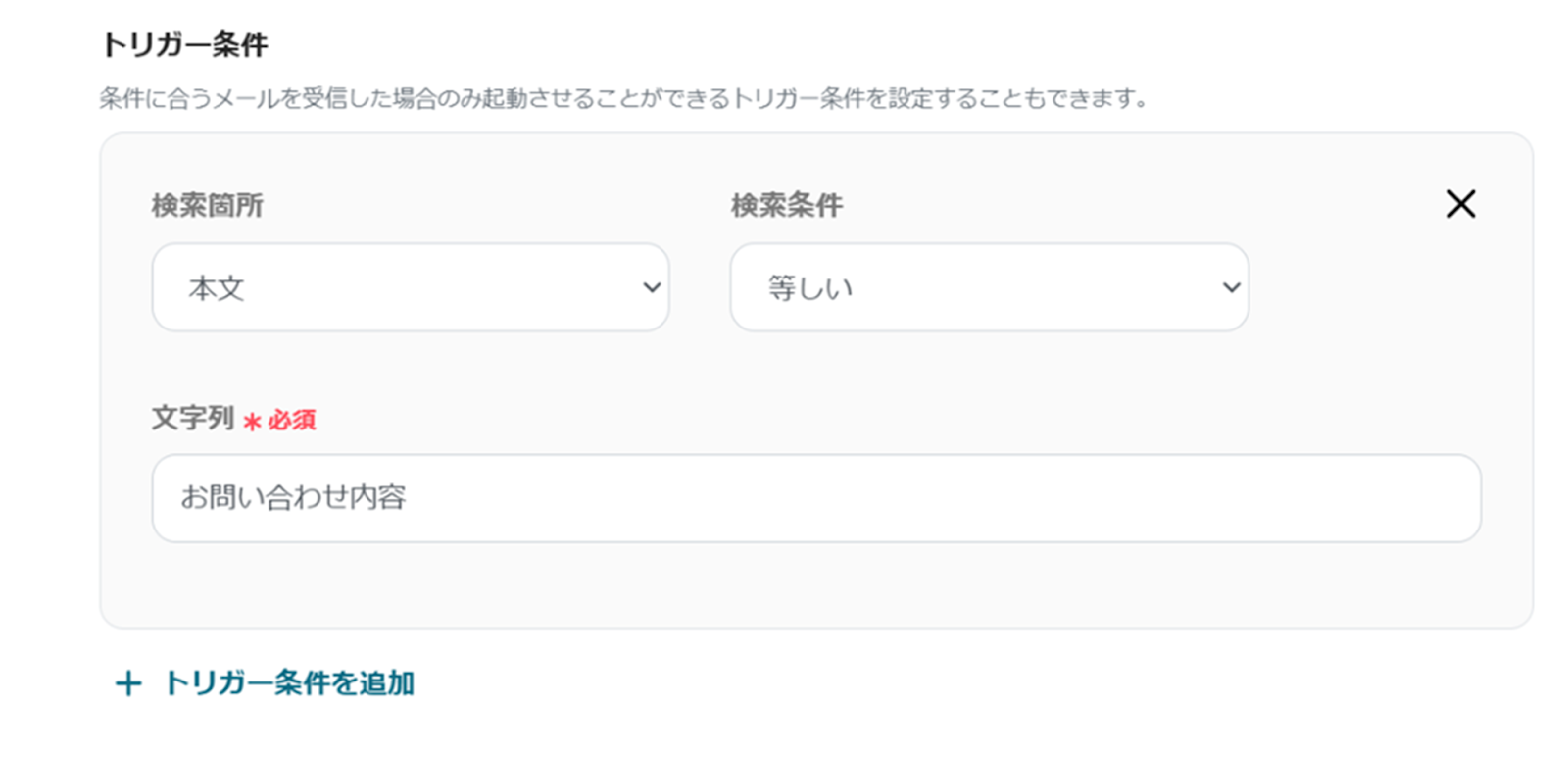1568x757 pixels.
Task: Click the red asterisk next to 文字列
Action: [x=252, y=422]
